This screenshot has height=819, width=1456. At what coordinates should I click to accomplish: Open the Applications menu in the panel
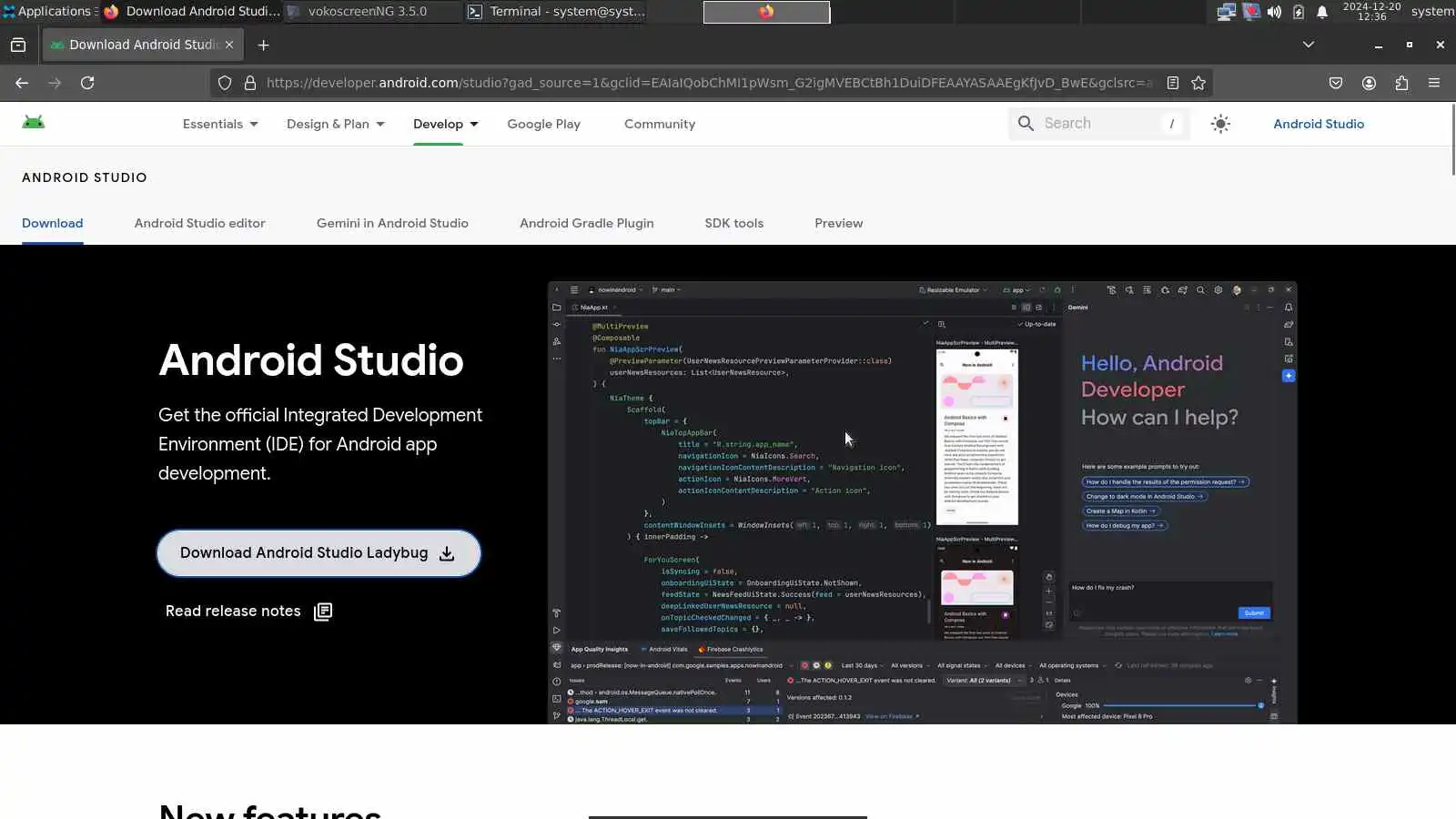(x=50, y=12)
